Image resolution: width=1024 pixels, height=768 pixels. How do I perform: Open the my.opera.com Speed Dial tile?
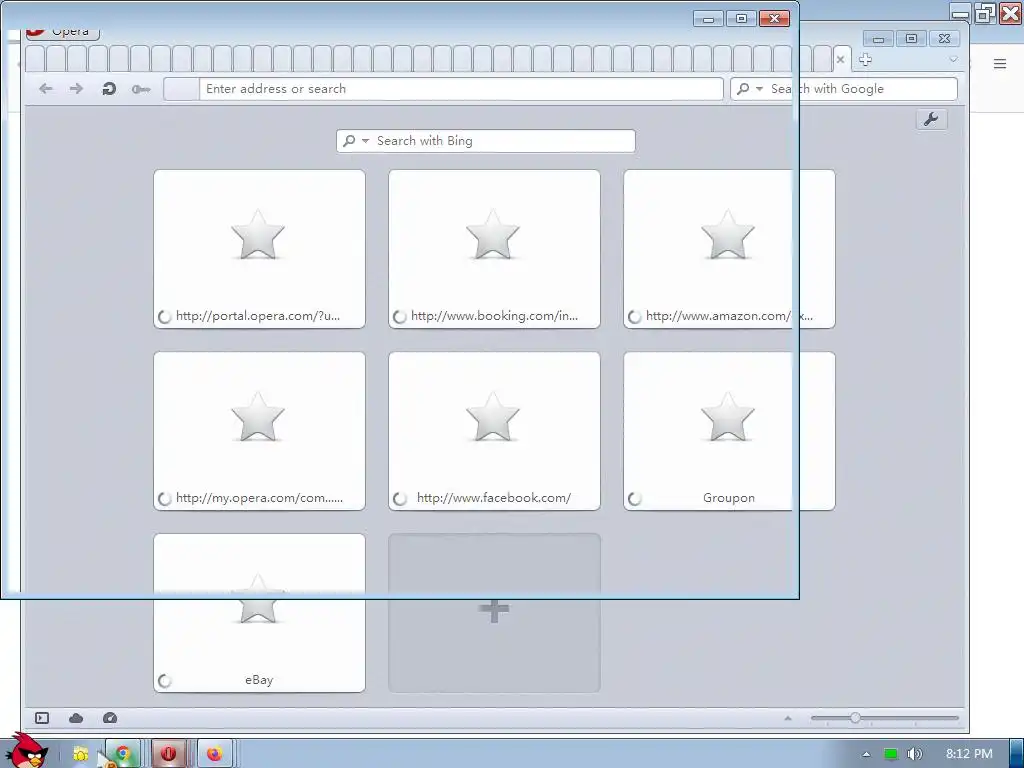[x=259, y=431]
